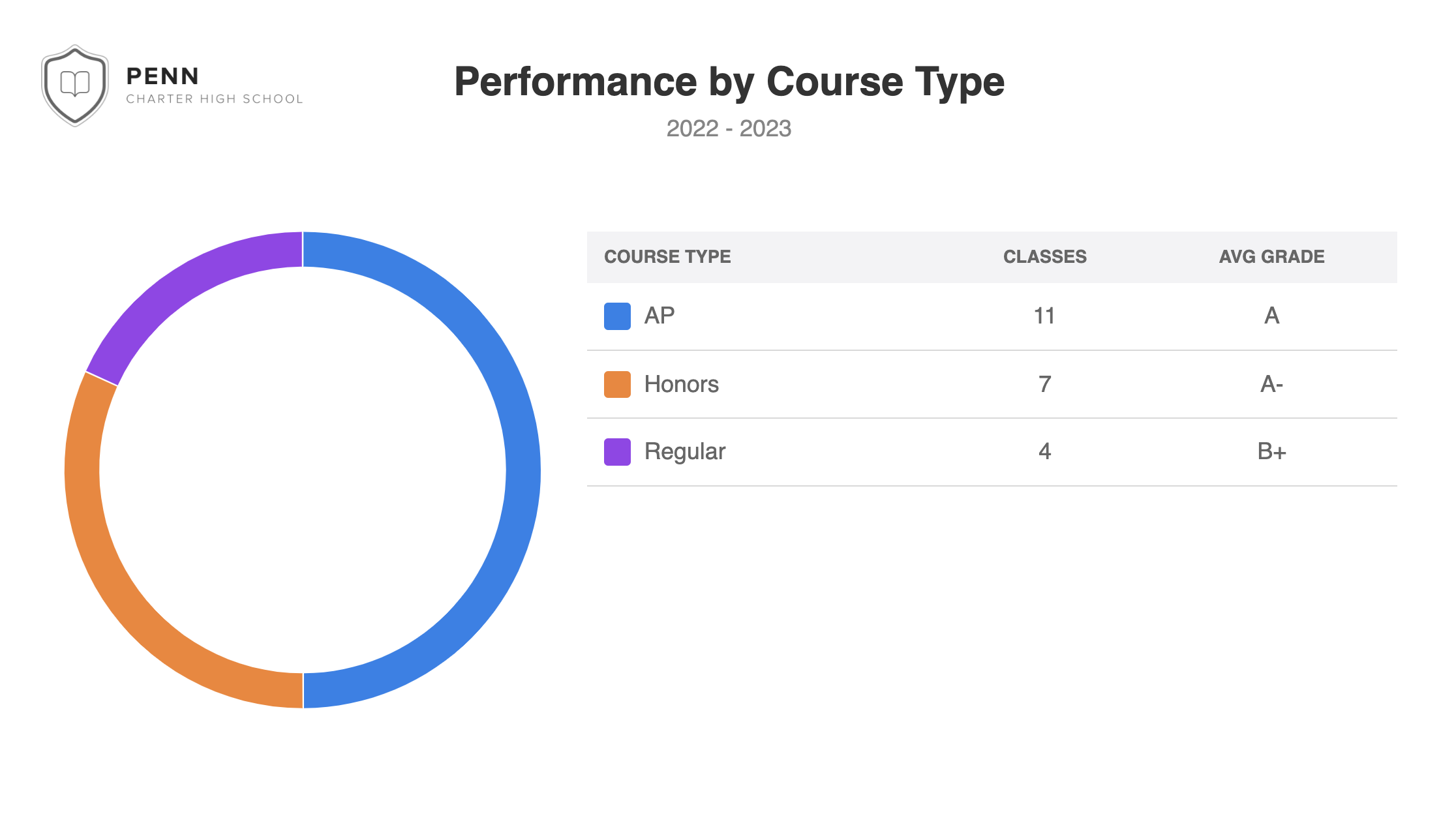Select the Performance by Course Type title
1456x814 pixels.
(x=729, y=82)
